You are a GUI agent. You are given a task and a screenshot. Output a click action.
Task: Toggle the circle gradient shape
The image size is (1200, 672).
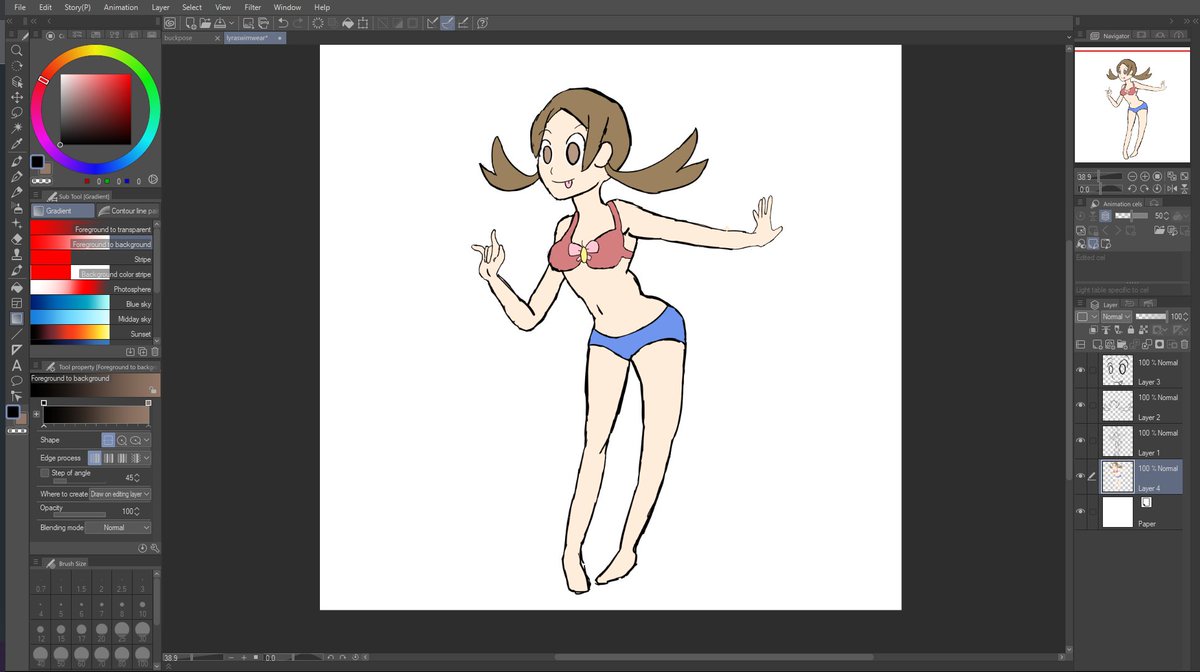tap(121, 439)
